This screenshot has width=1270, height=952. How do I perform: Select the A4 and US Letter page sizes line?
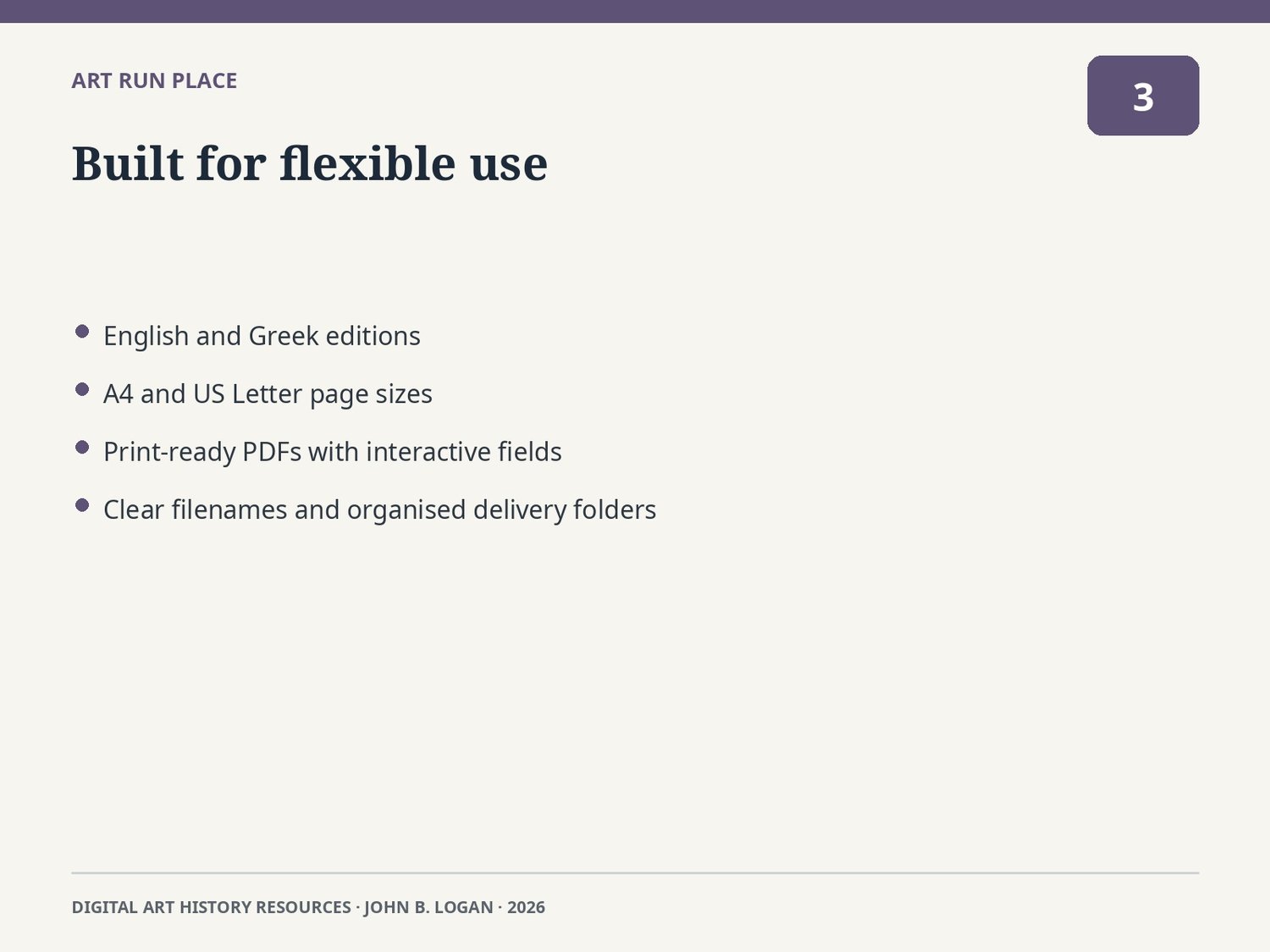268,394
